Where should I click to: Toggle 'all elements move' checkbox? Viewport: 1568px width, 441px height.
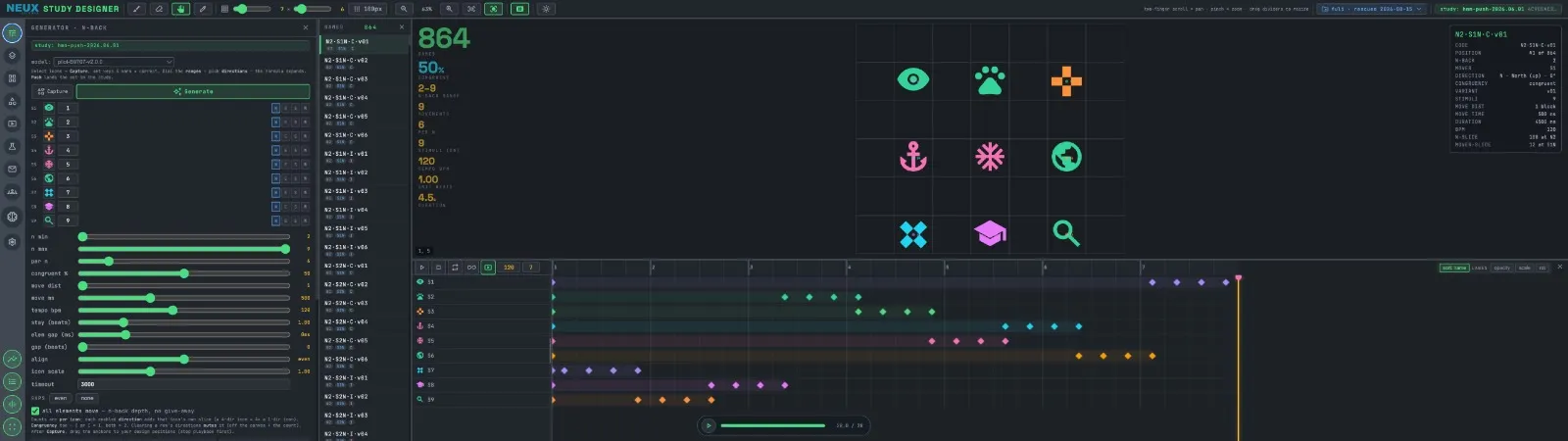pos(35,412)
